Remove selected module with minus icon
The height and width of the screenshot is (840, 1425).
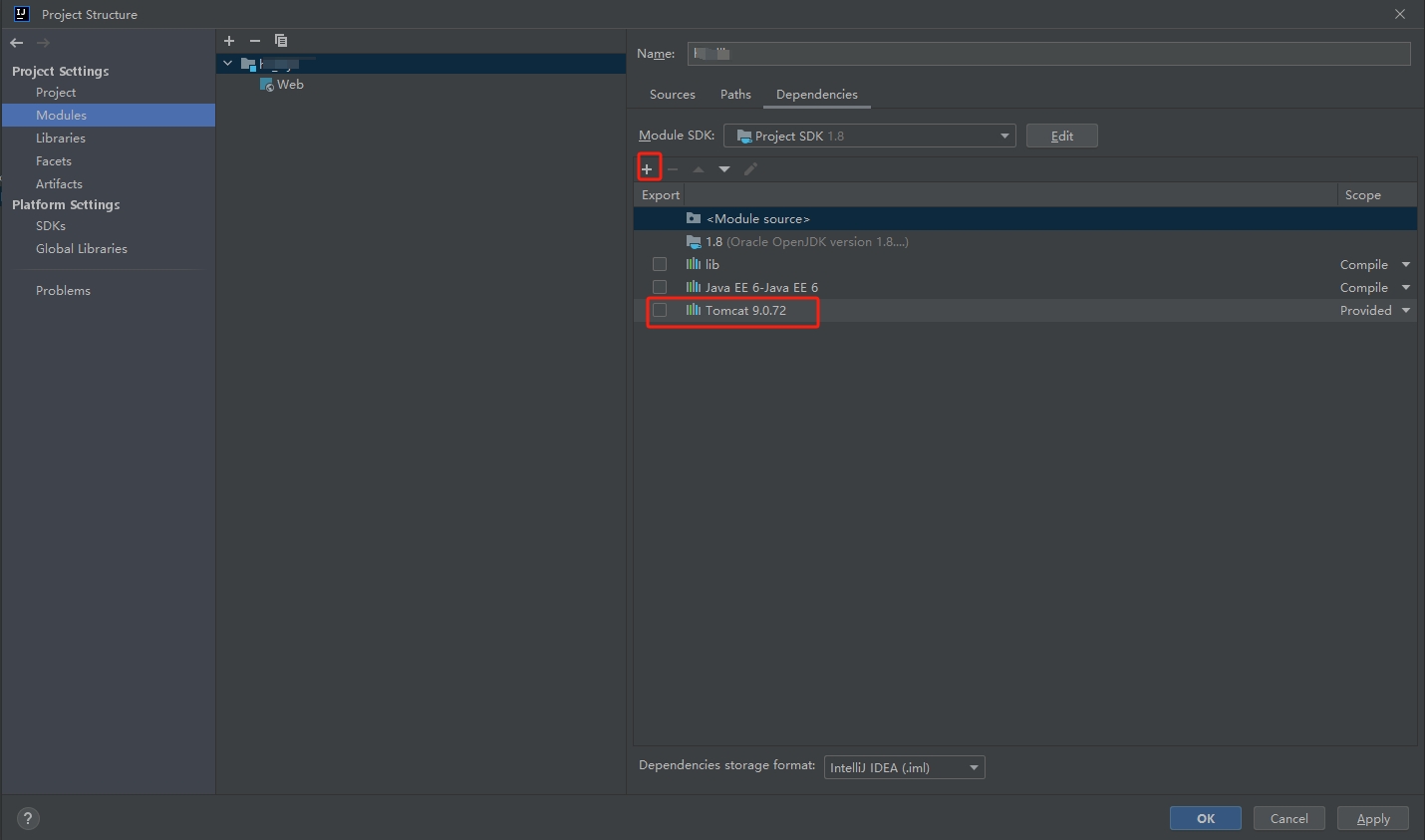point(255,41)
